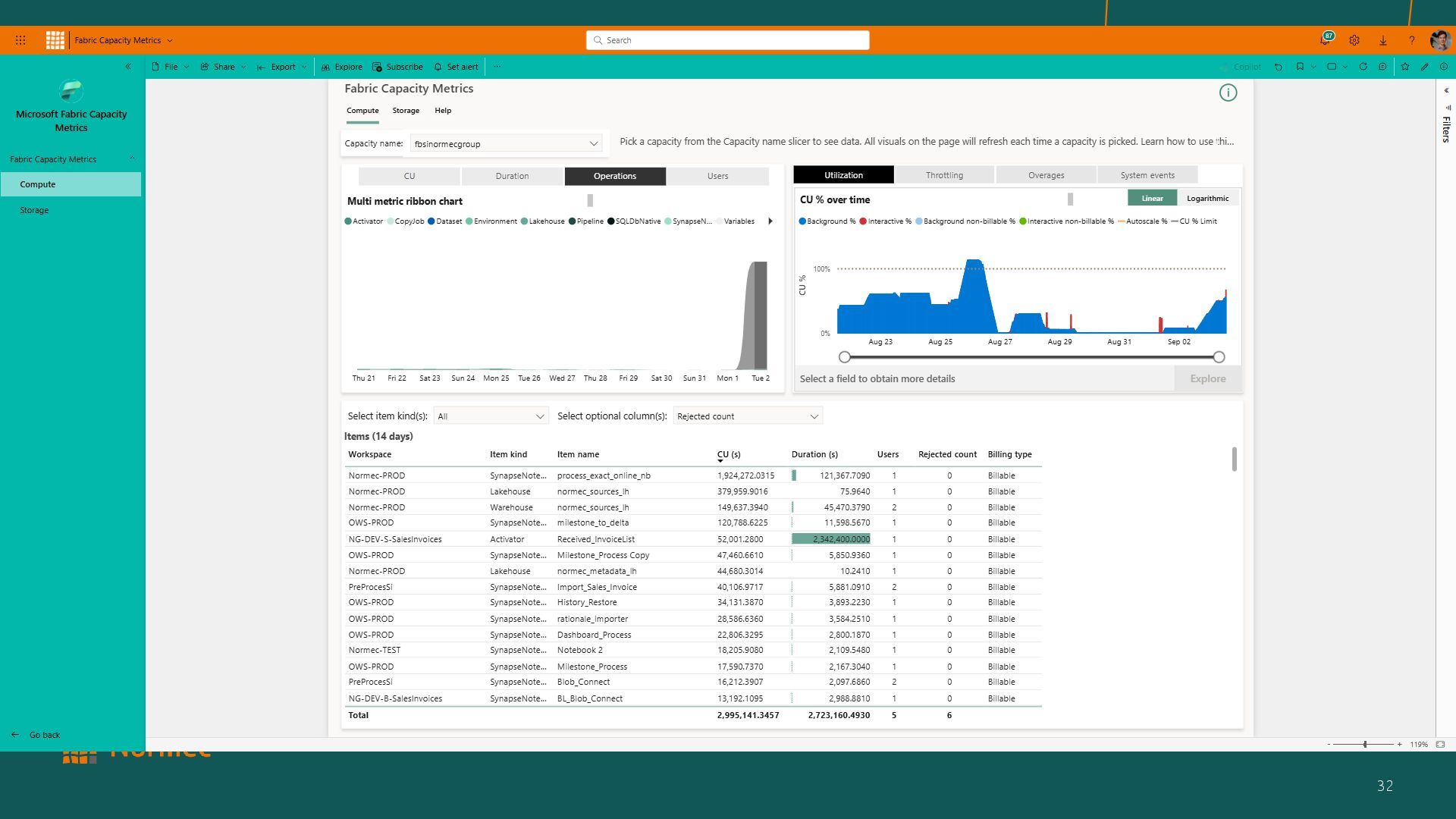1456x819 pixels.
Task: Open the notifications bell icon
Action: coord(1325,40)
